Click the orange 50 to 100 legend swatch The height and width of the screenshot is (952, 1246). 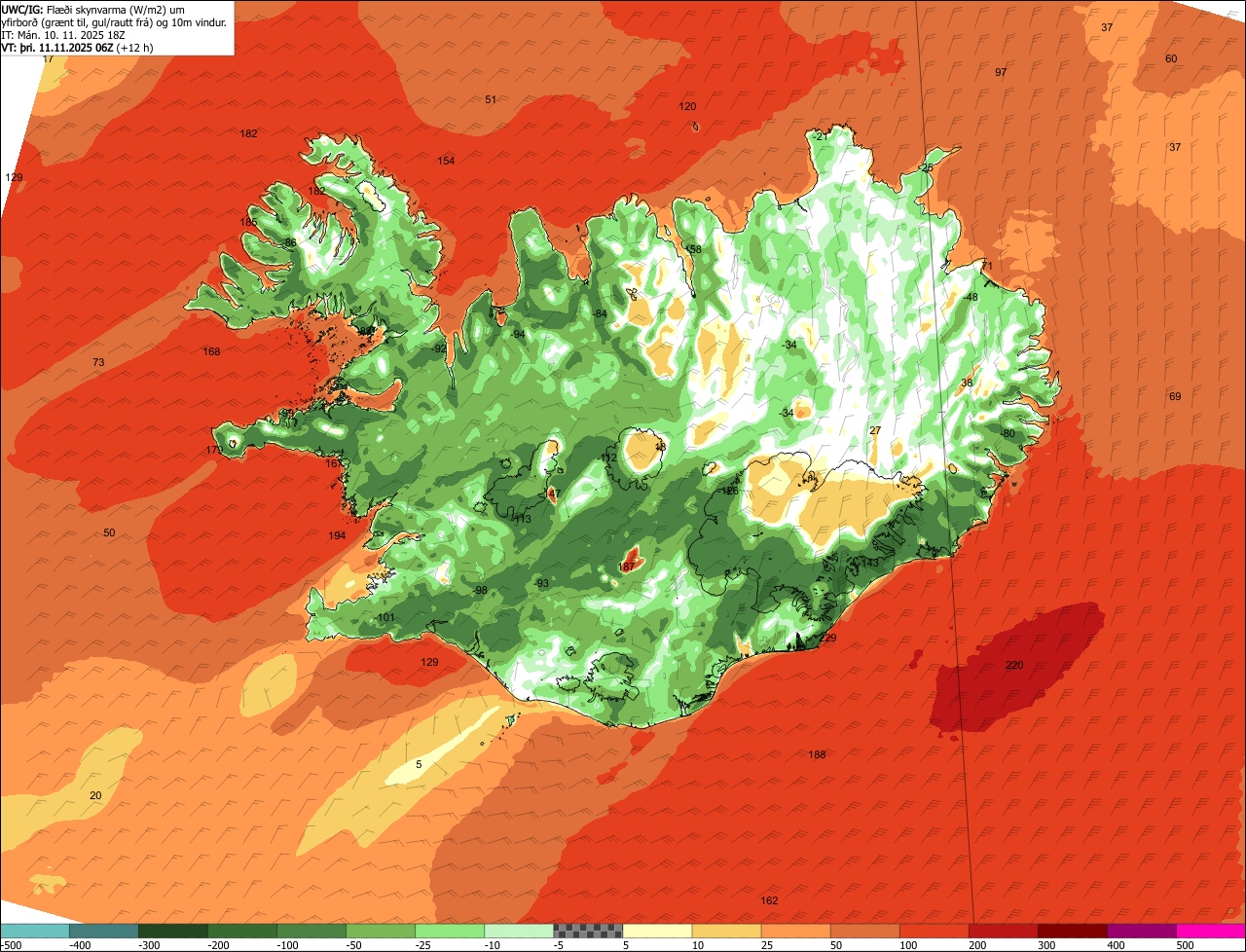(864, 931)
